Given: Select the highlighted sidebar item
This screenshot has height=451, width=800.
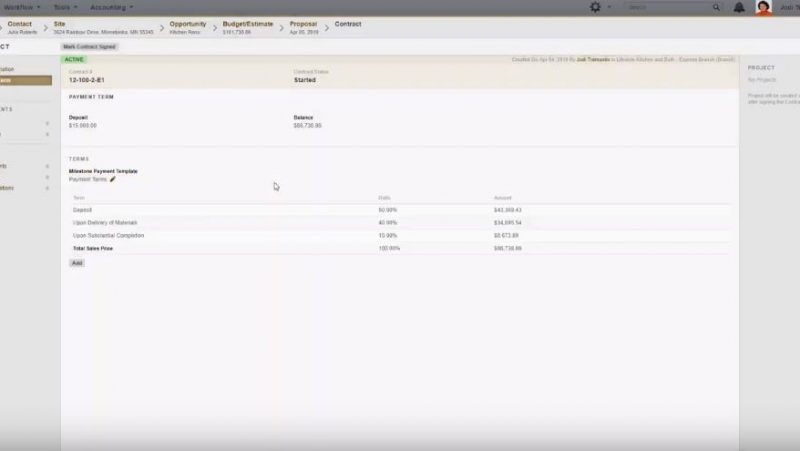Looking at the screenshot, I should [25, 80].
